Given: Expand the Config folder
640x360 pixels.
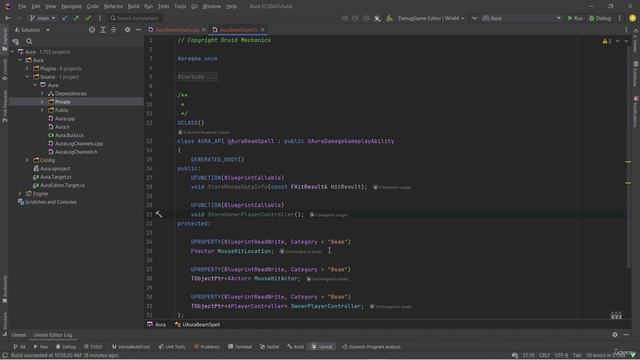Looking at the screenshot, I should pos(27,160).
